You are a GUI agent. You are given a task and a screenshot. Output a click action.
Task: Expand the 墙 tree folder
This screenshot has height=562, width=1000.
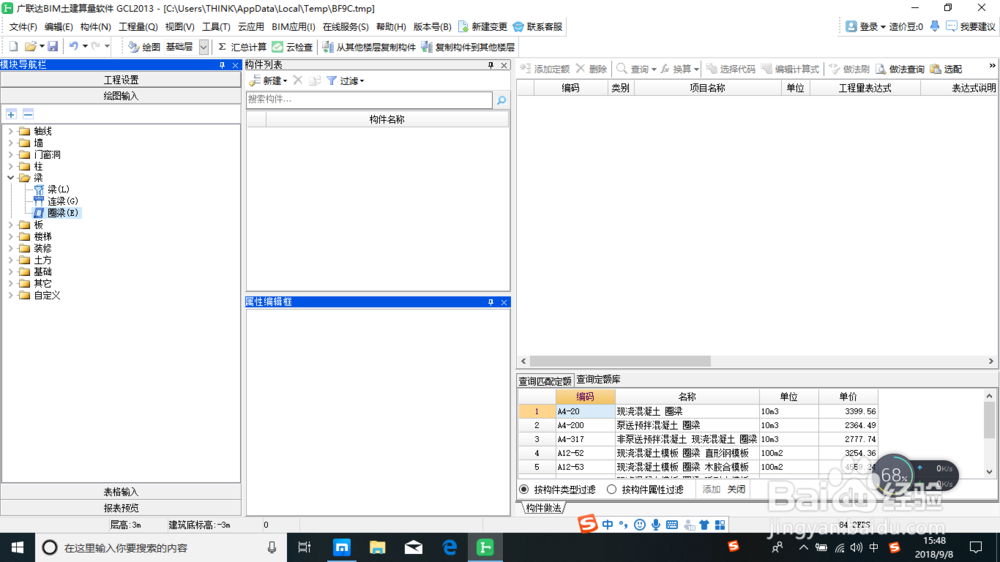click(x=10, y=143)
